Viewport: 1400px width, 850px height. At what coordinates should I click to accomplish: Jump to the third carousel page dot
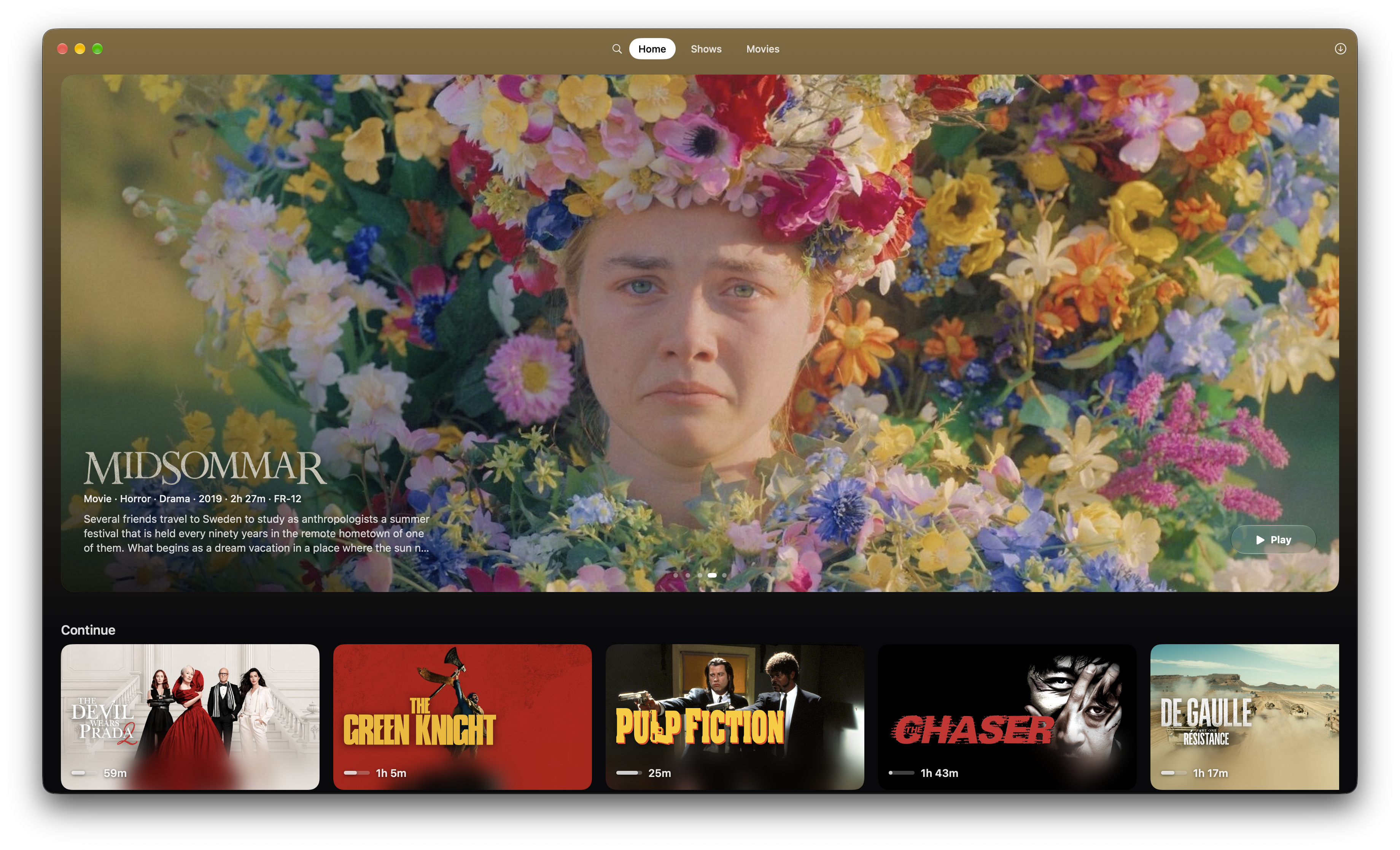tap(700, 575)
